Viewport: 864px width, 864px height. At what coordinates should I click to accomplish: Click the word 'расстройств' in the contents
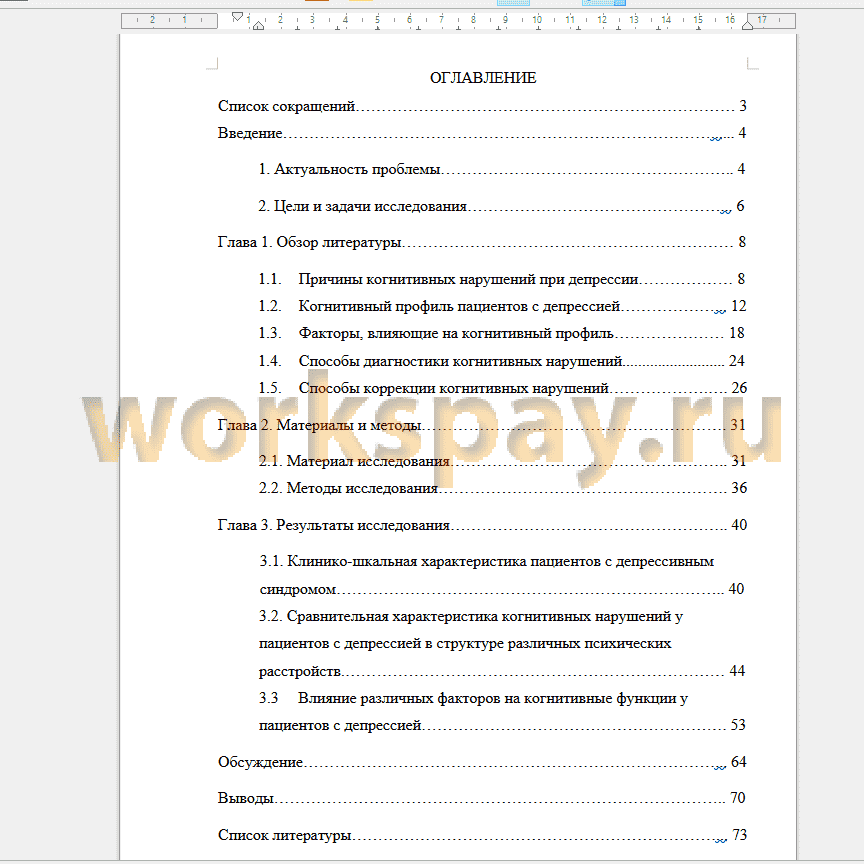[x=300, y=671]
